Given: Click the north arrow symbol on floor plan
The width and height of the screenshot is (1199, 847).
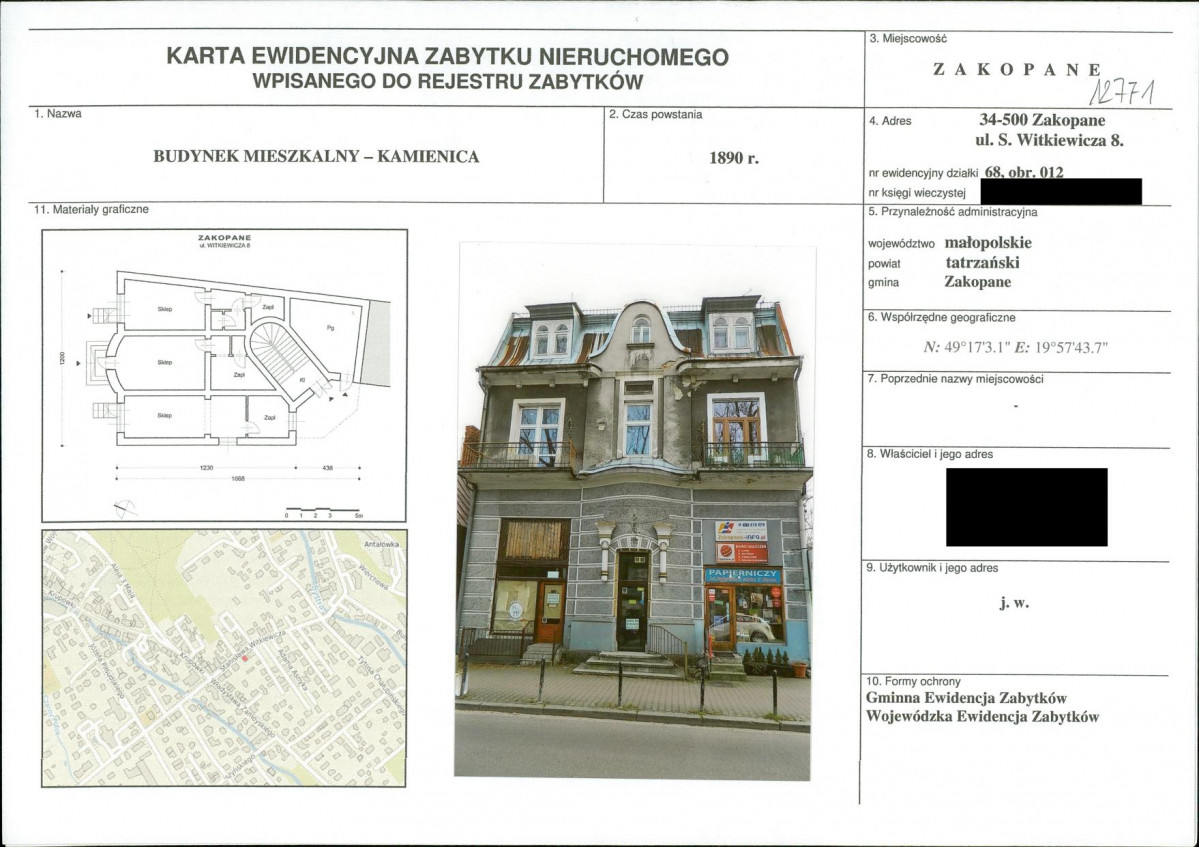Looking at the screenshot, I should click(124, 508).
